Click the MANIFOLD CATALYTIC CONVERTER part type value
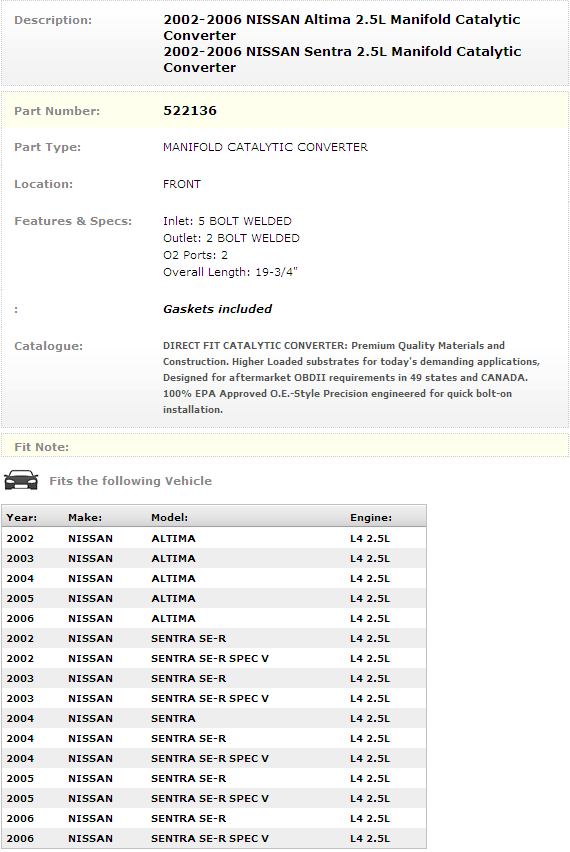Image resolution: width=570 pixels, height=852 pixels. point(265,147)
